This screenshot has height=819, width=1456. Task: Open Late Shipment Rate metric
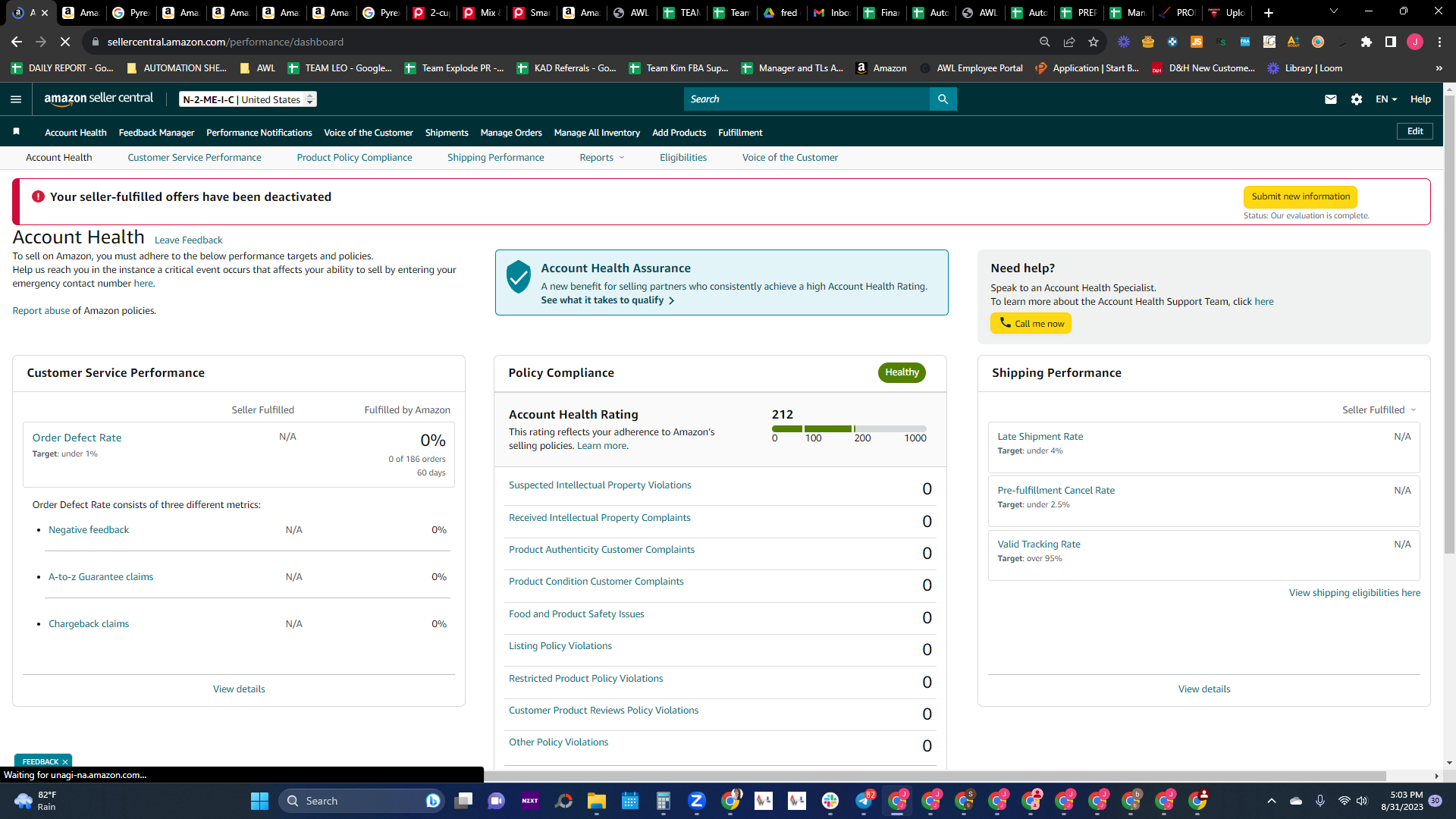[x=1040, y=437]
